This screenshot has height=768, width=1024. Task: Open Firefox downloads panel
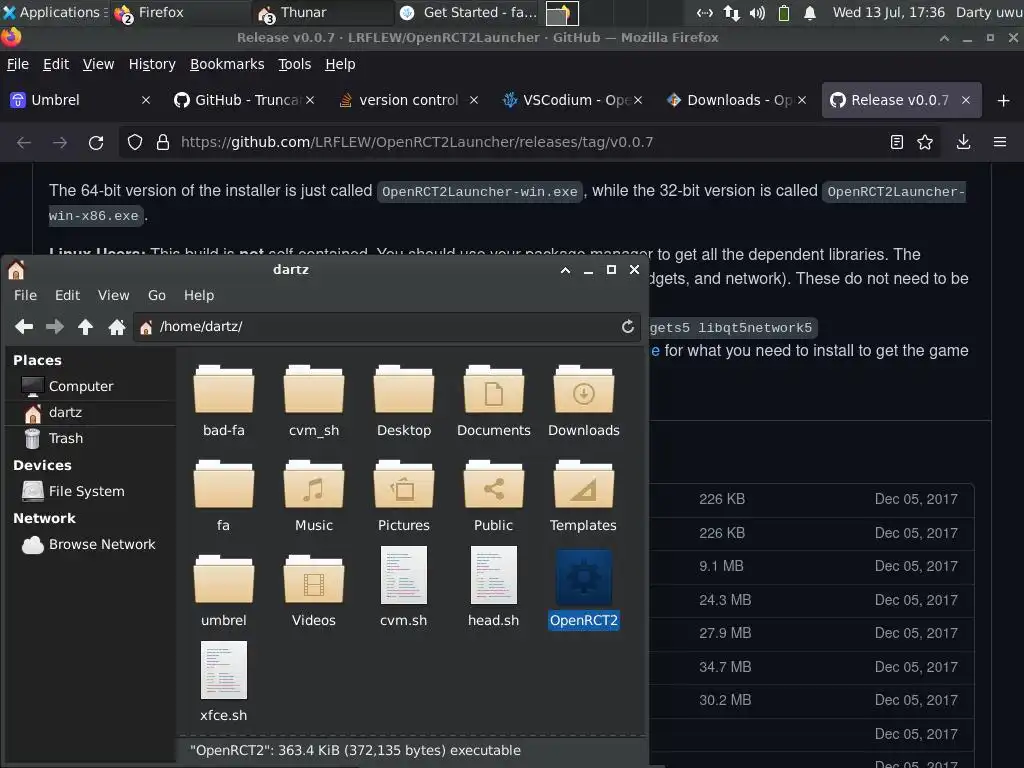click(x=963, y=142)
